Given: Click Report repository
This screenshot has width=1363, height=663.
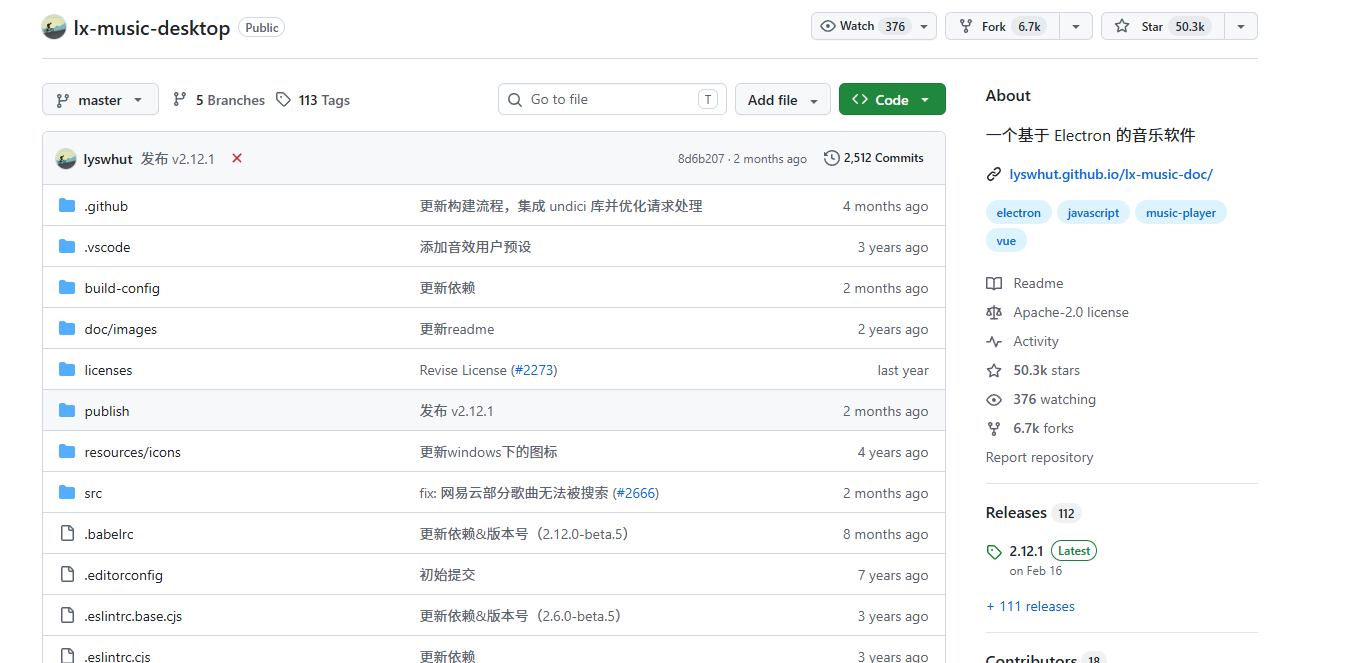Looking at the screenshot, I should (x=1039, y=457).
